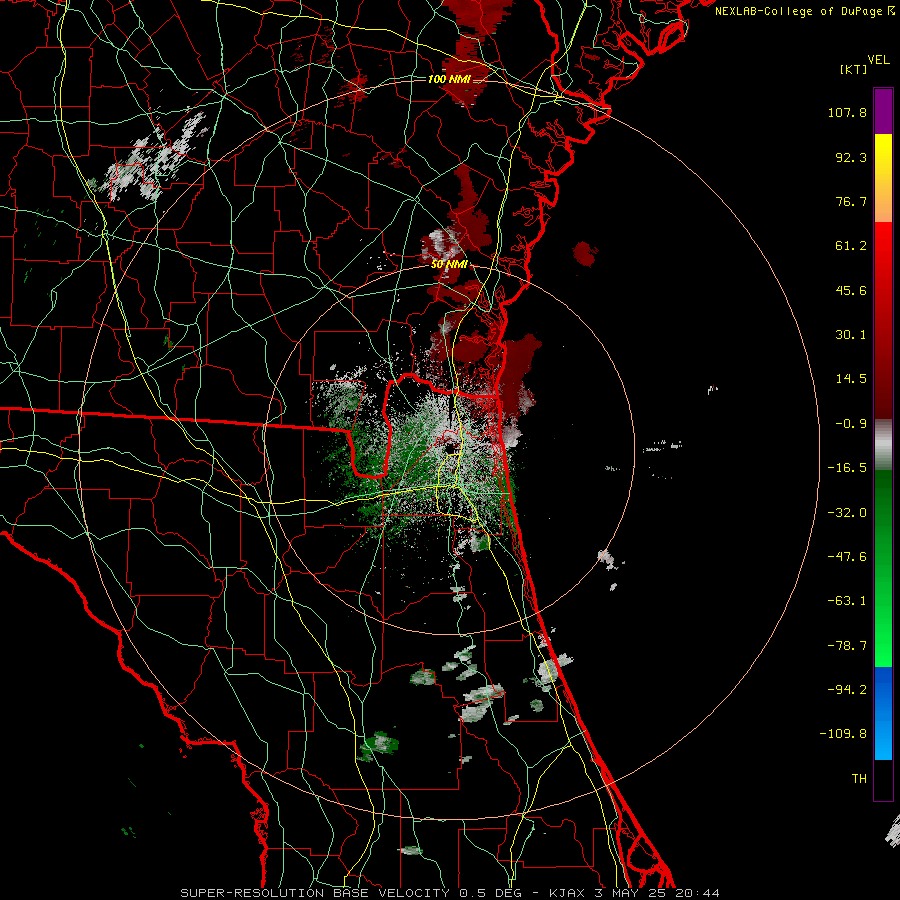
Task: Click the 45.6 velocity scale value
Action: pyautogui.click(x=851, y=290)
